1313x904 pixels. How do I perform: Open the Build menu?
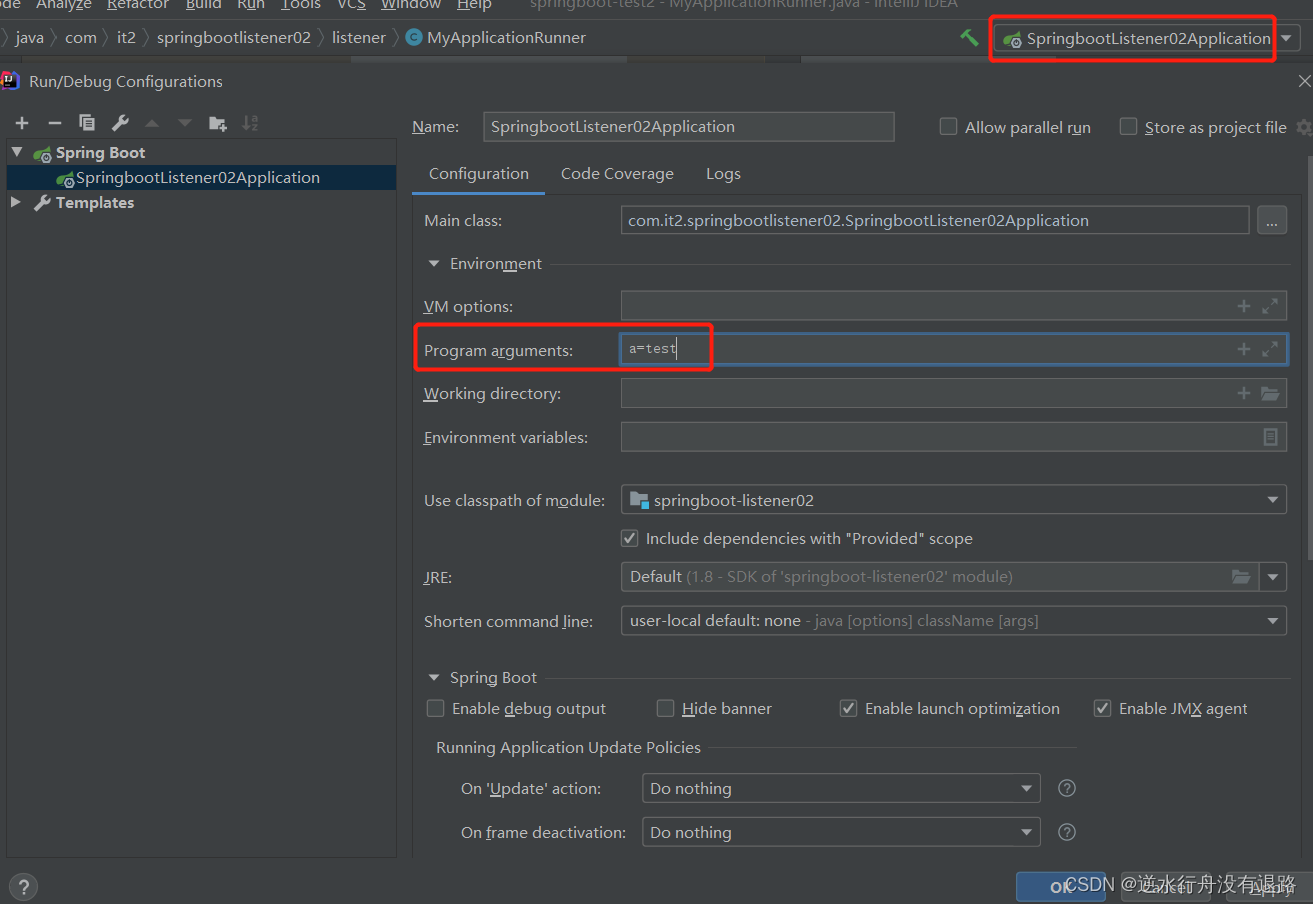point(203,5)
